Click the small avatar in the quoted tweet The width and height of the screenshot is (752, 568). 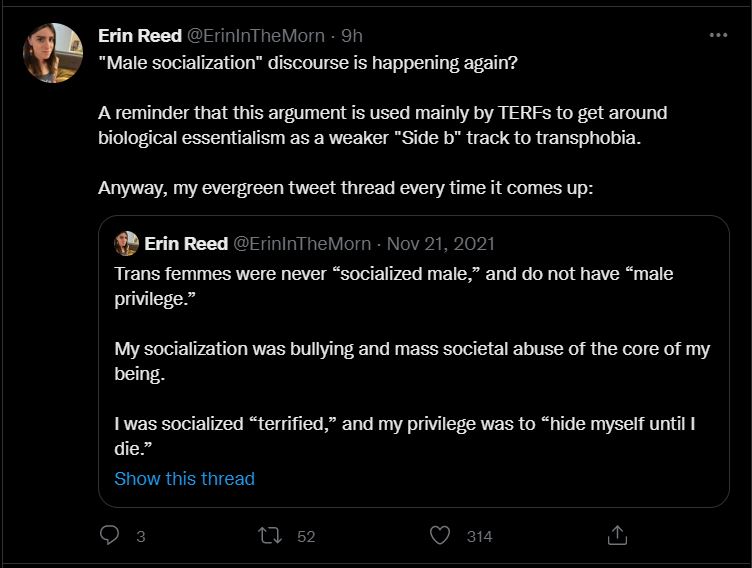point(127,244)
